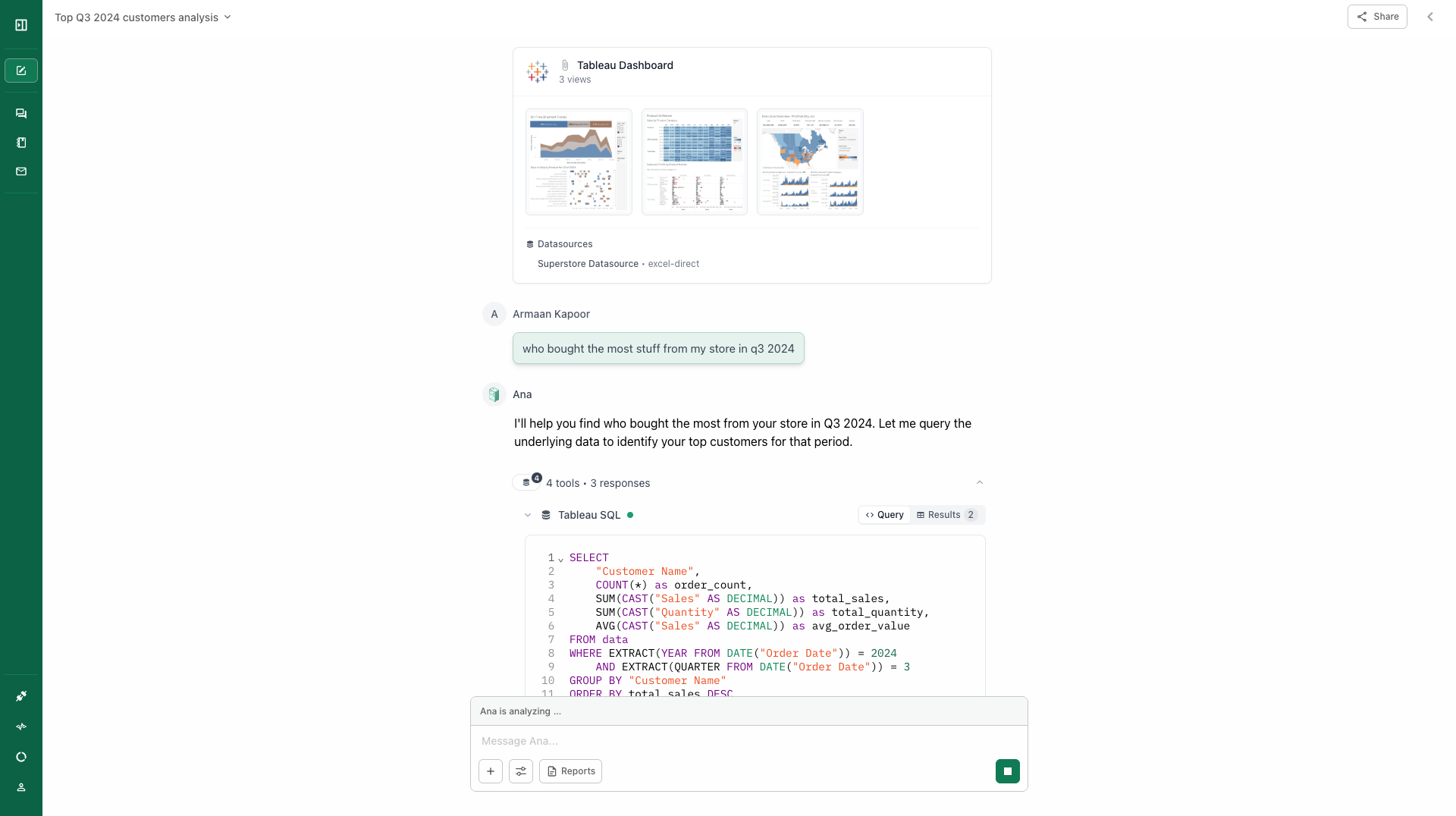Open the account profile icon at sidebar bottom

click(x=20, y=787)
